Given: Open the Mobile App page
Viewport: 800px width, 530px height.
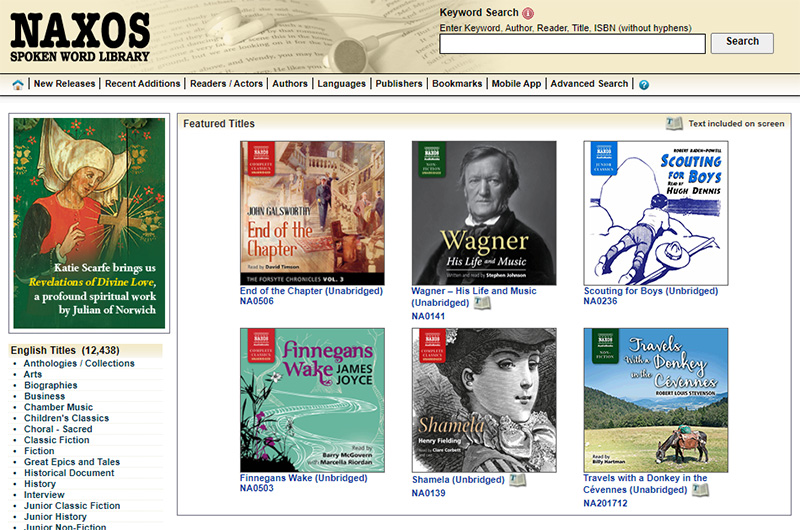Looking at the screenshot, I should tap(516, 84).
